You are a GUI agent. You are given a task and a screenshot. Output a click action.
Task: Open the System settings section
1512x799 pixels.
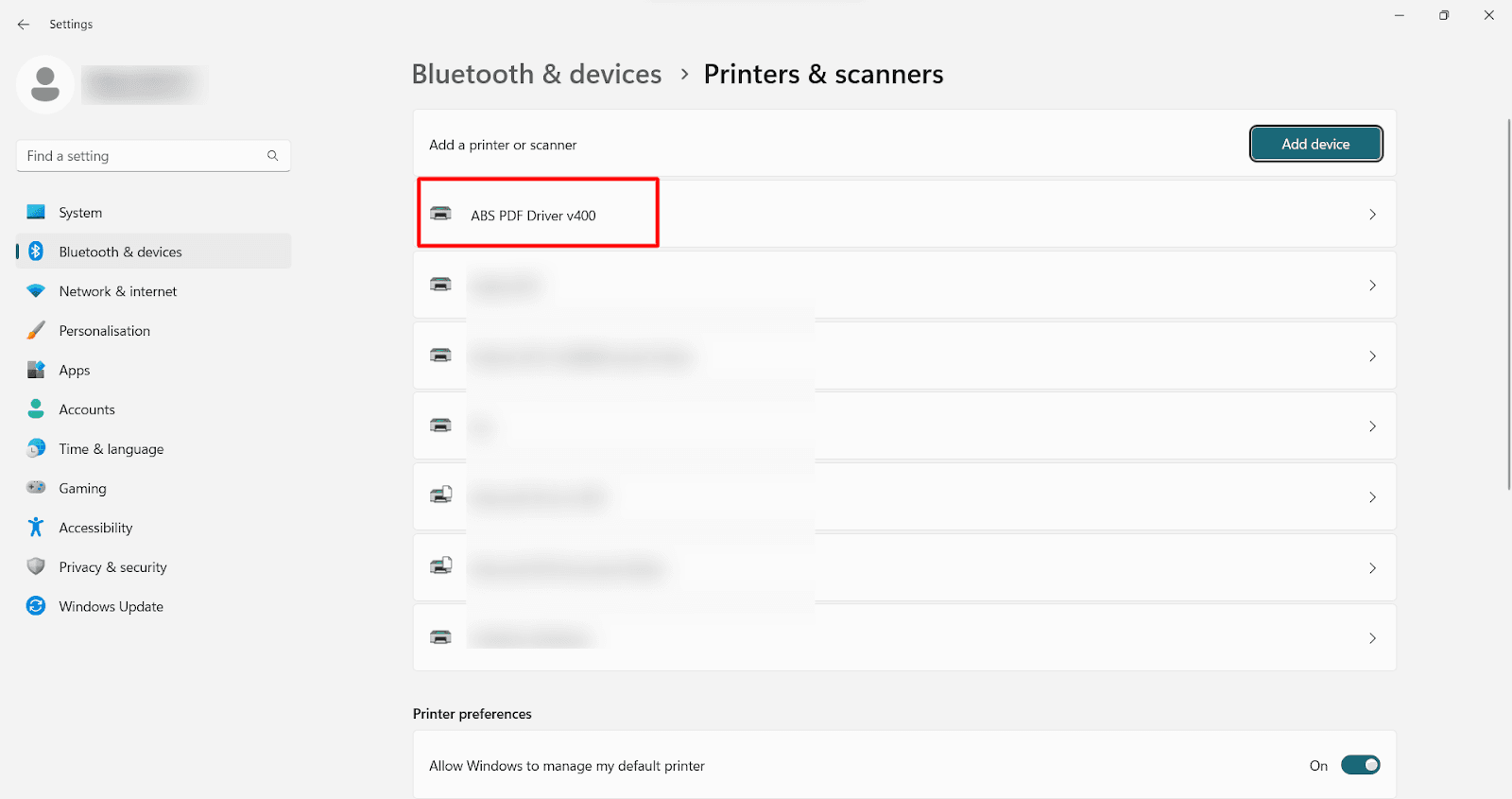click(80, 213)
